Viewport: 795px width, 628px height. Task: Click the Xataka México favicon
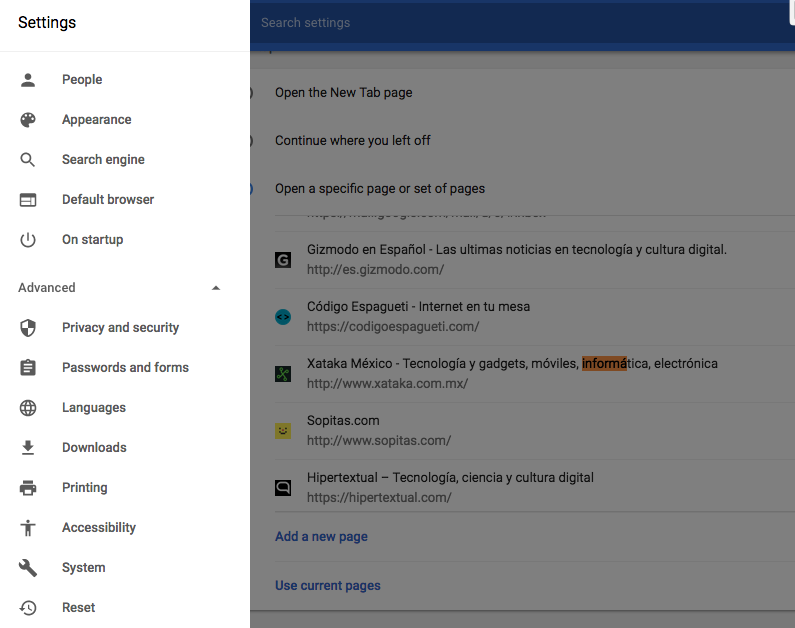(283, 374)
